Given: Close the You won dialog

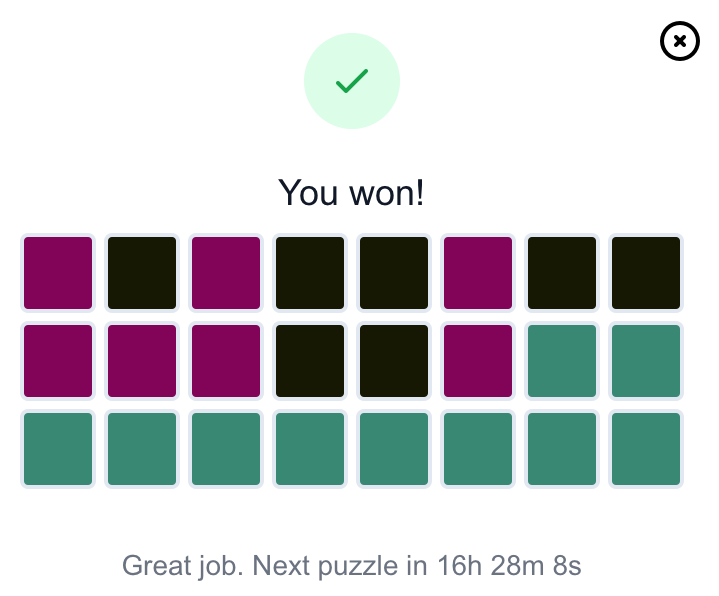Looking at the screenshot, I should (x=680, y=41).
